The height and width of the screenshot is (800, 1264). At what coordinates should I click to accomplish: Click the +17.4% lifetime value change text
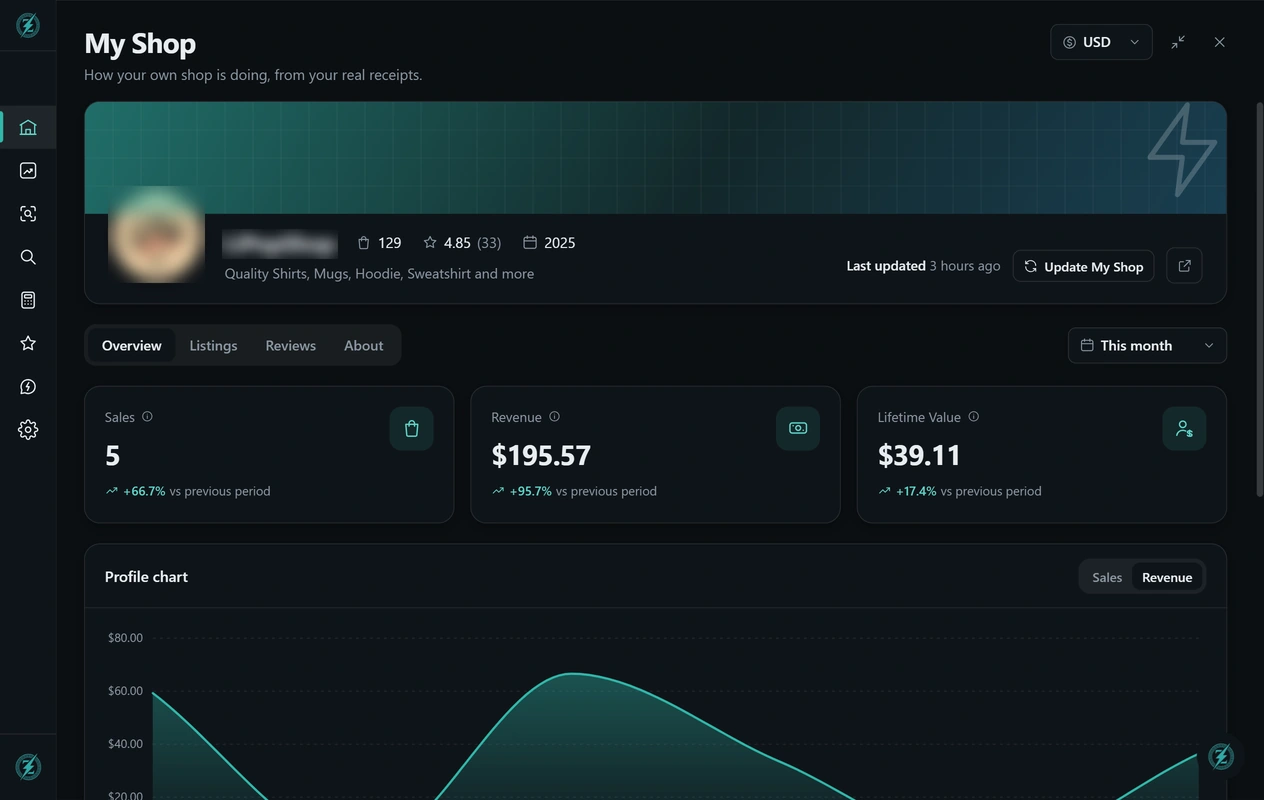[916, 491]
